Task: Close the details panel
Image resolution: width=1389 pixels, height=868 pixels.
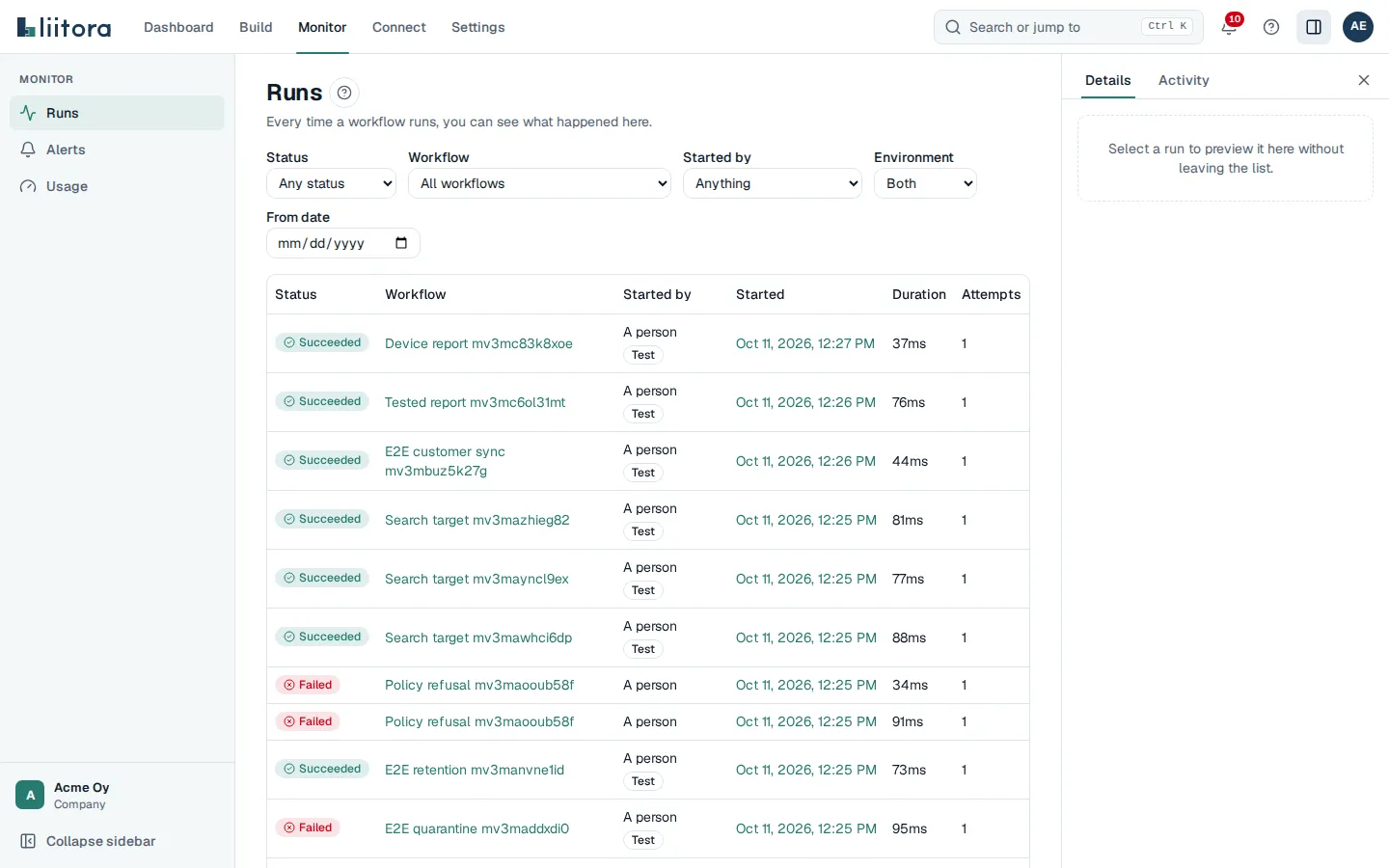Action: pyautogui.click(x=1364, y=80)
